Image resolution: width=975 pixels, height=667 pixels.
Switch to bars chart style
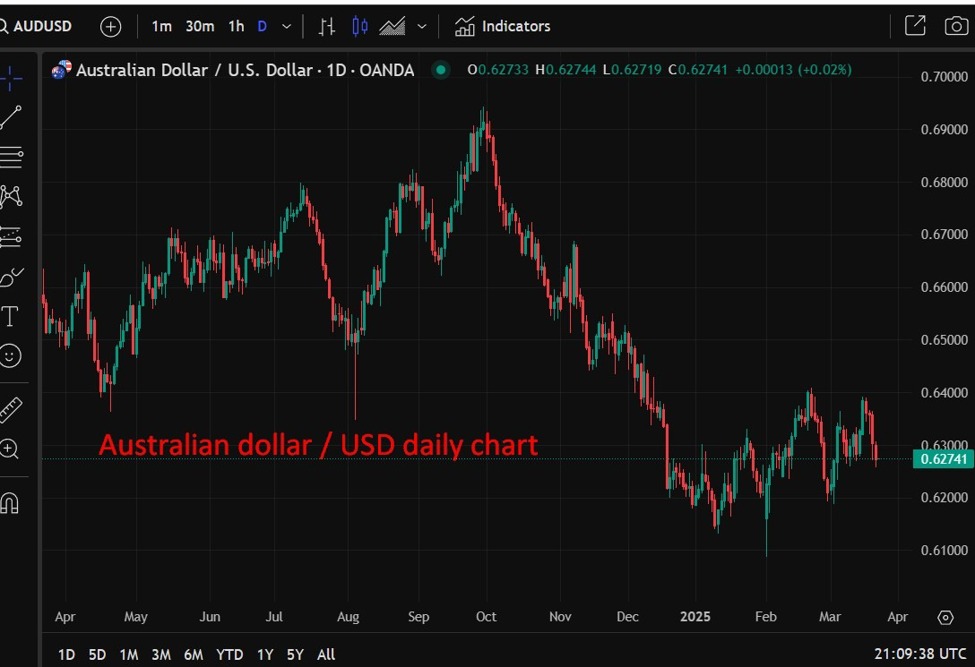[327, 27]
